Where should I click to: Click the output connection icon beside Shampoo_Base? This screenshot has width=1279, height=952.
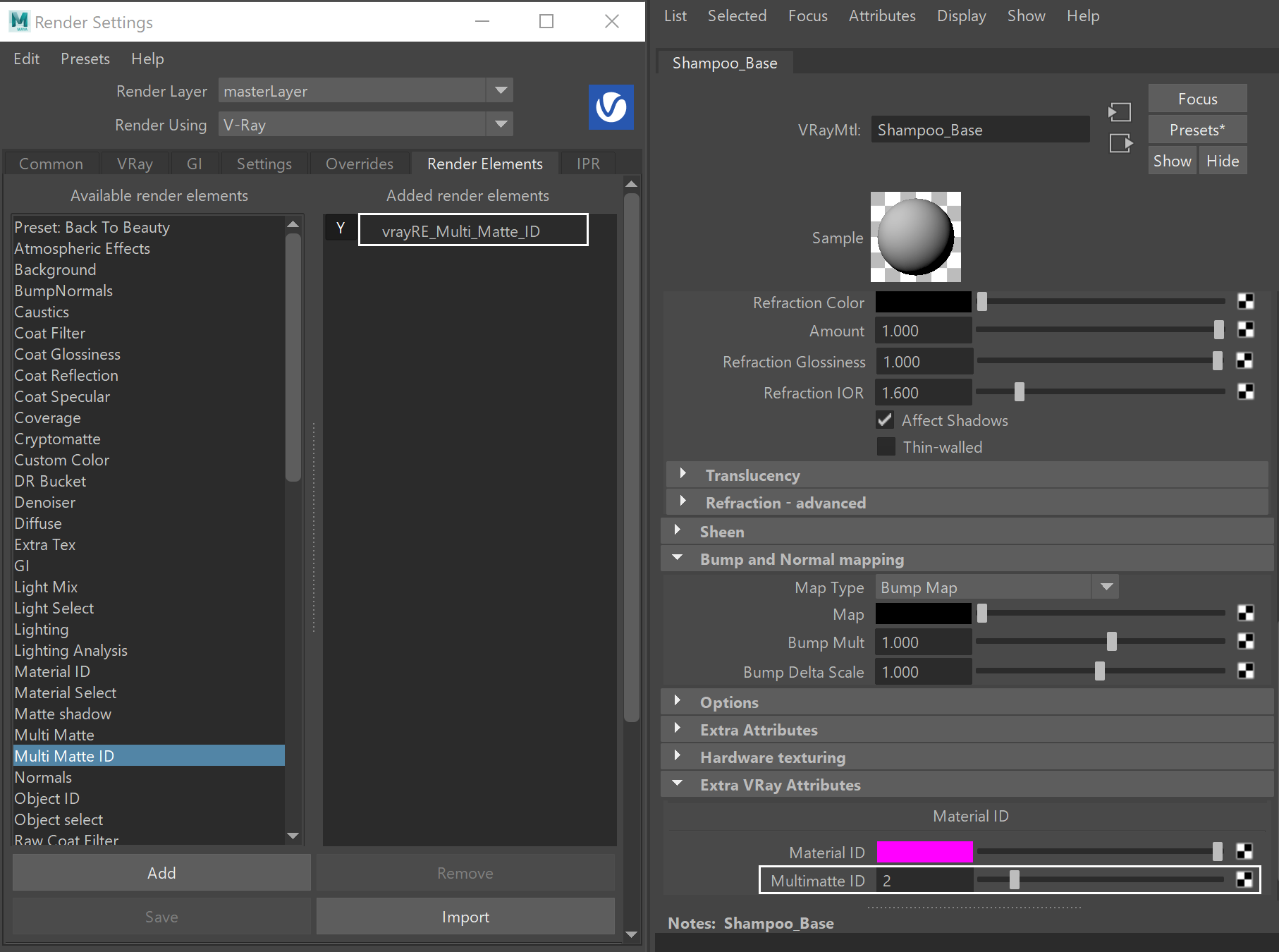[1120, 143]
